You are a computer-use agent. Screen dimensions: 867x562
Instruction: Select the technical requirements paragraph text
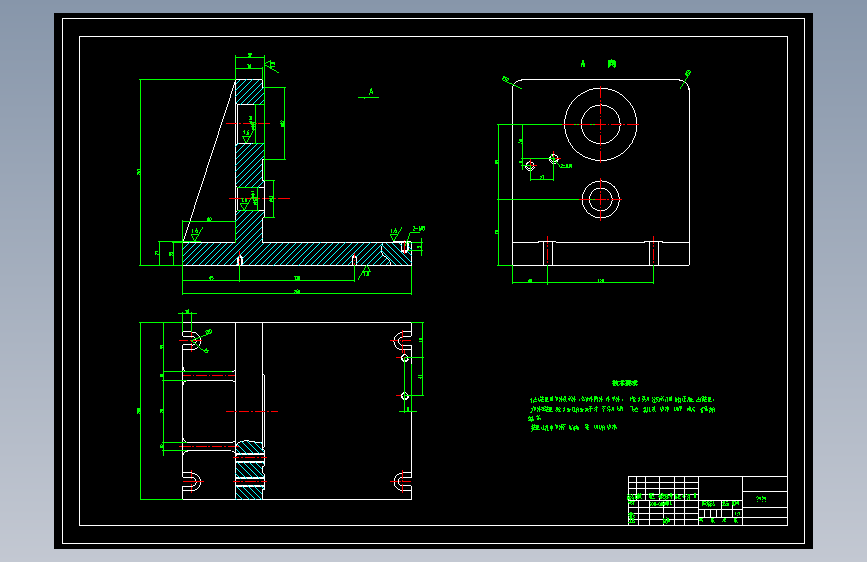tap(622, 413)
